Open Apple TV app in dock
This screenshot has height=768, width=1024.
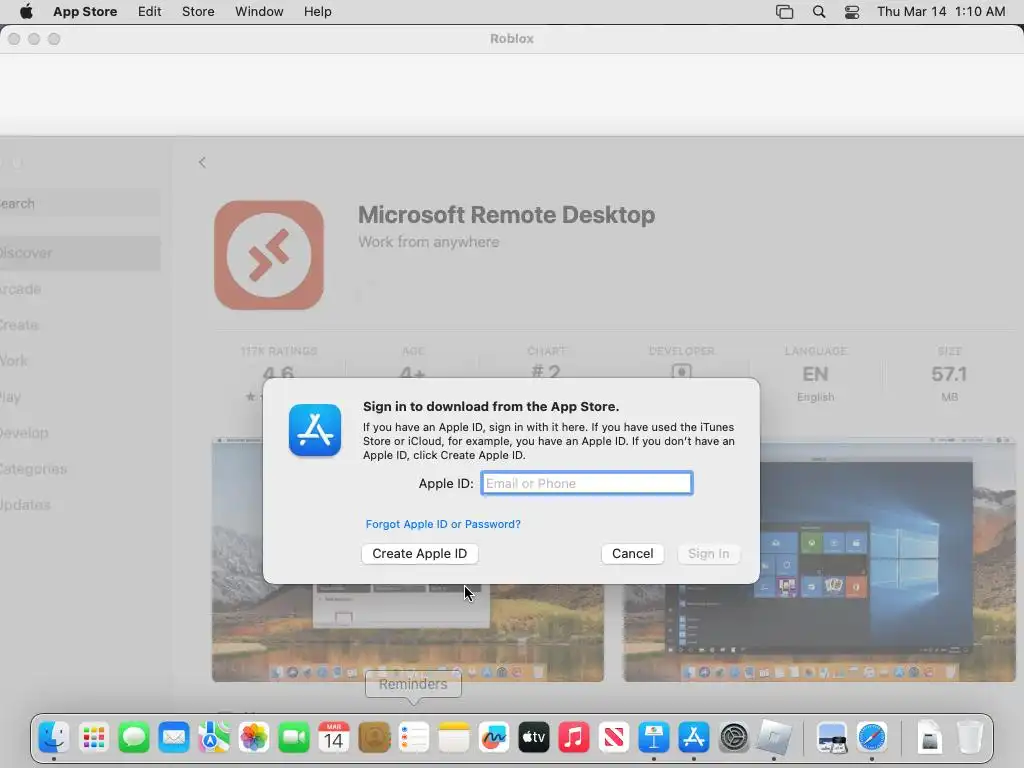click(534, 737)
